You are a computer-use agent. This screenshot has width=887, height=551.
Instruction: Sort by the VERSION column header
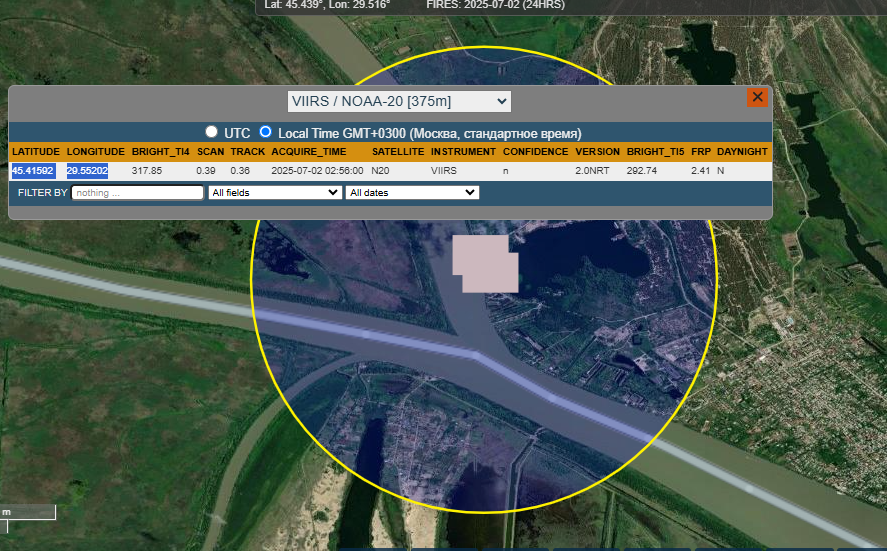(597, 152)
